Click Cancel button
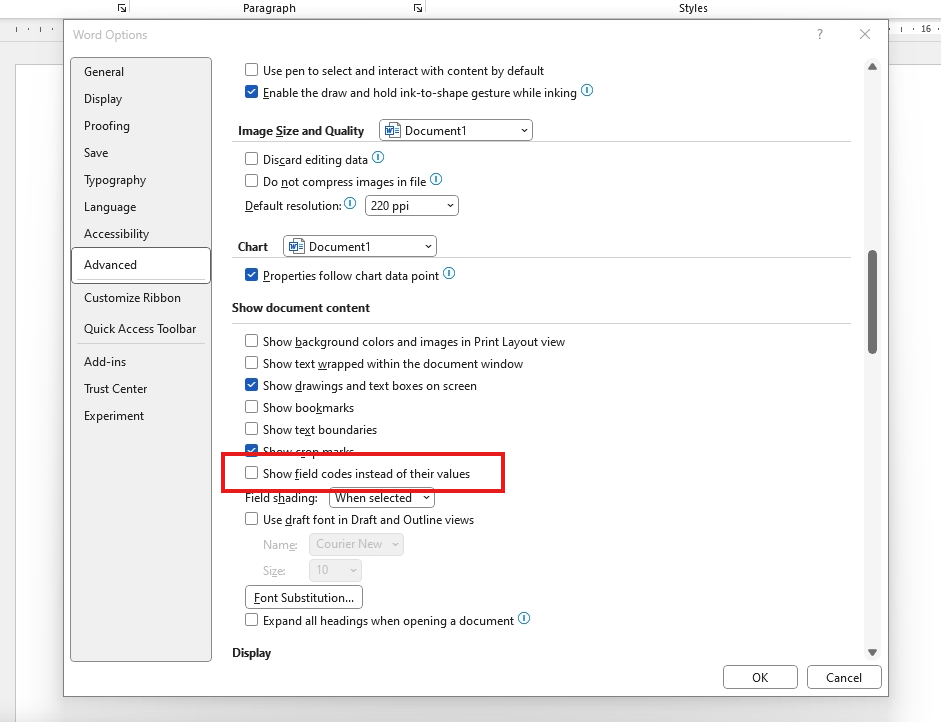 (844, 678)
